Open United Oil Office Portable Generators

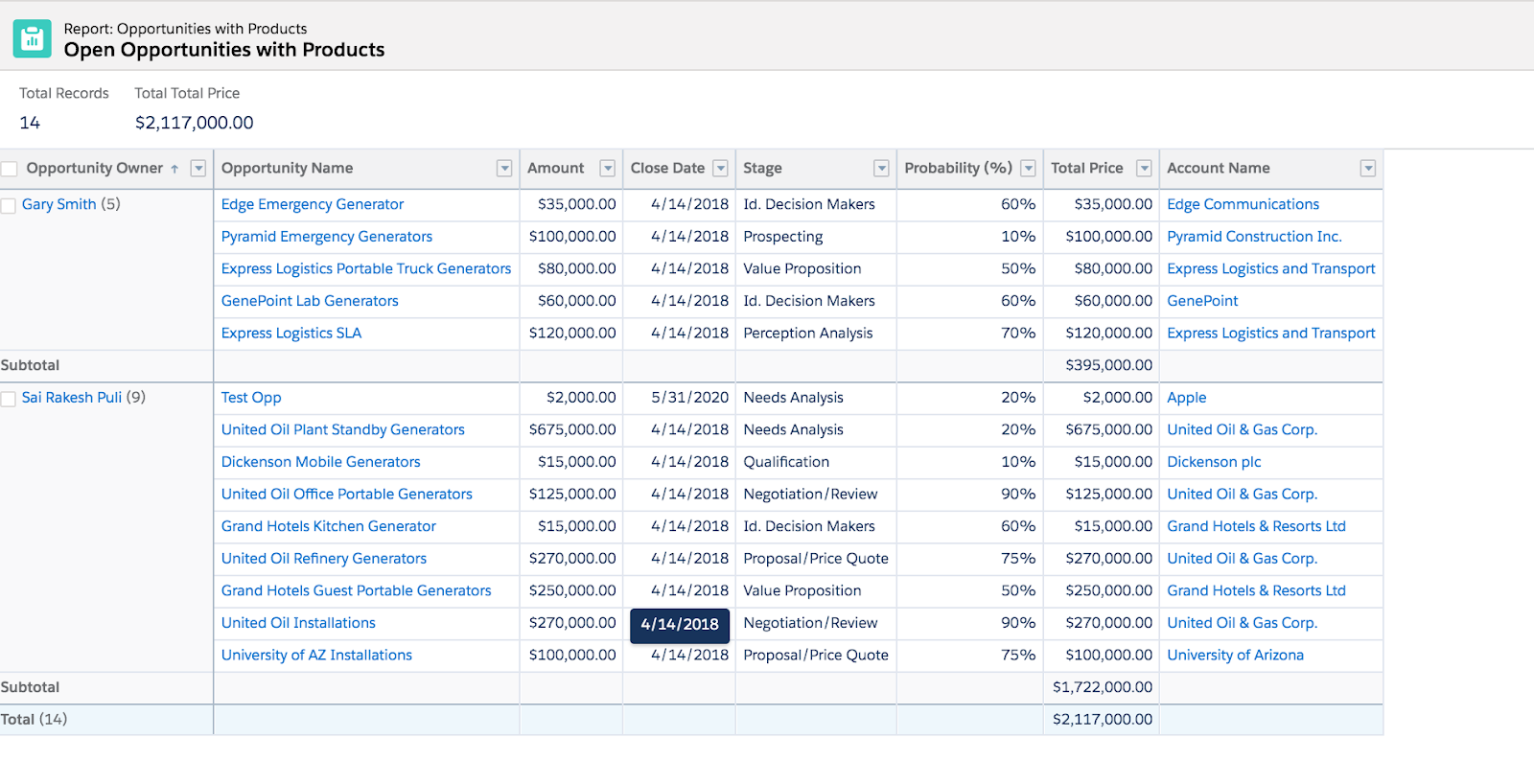click(x=347, y=494)
